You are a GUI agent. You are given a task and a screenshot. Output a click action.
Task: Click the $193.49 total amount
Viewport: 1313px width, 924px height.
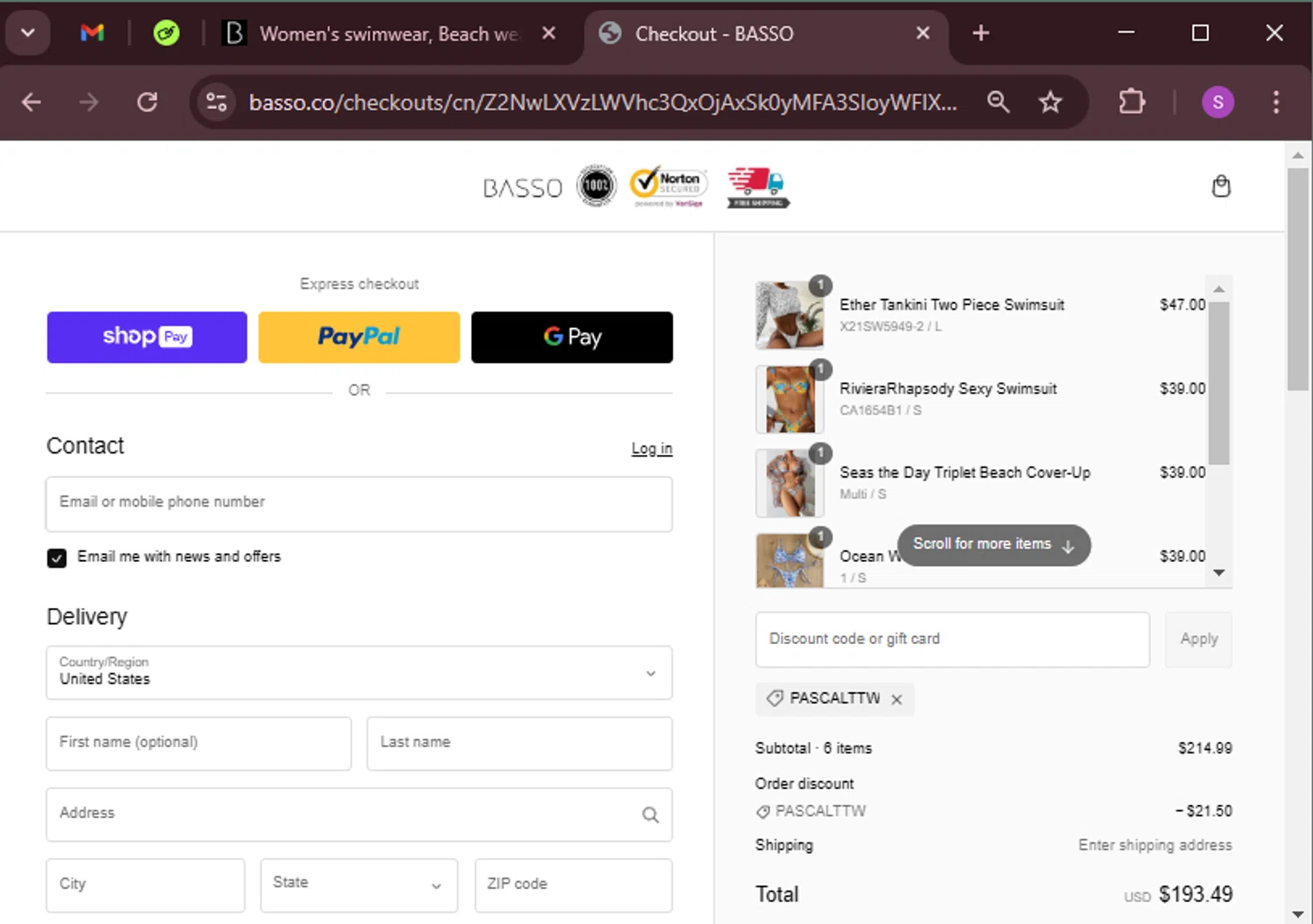pyautogui.click(x=1196, y=894)
